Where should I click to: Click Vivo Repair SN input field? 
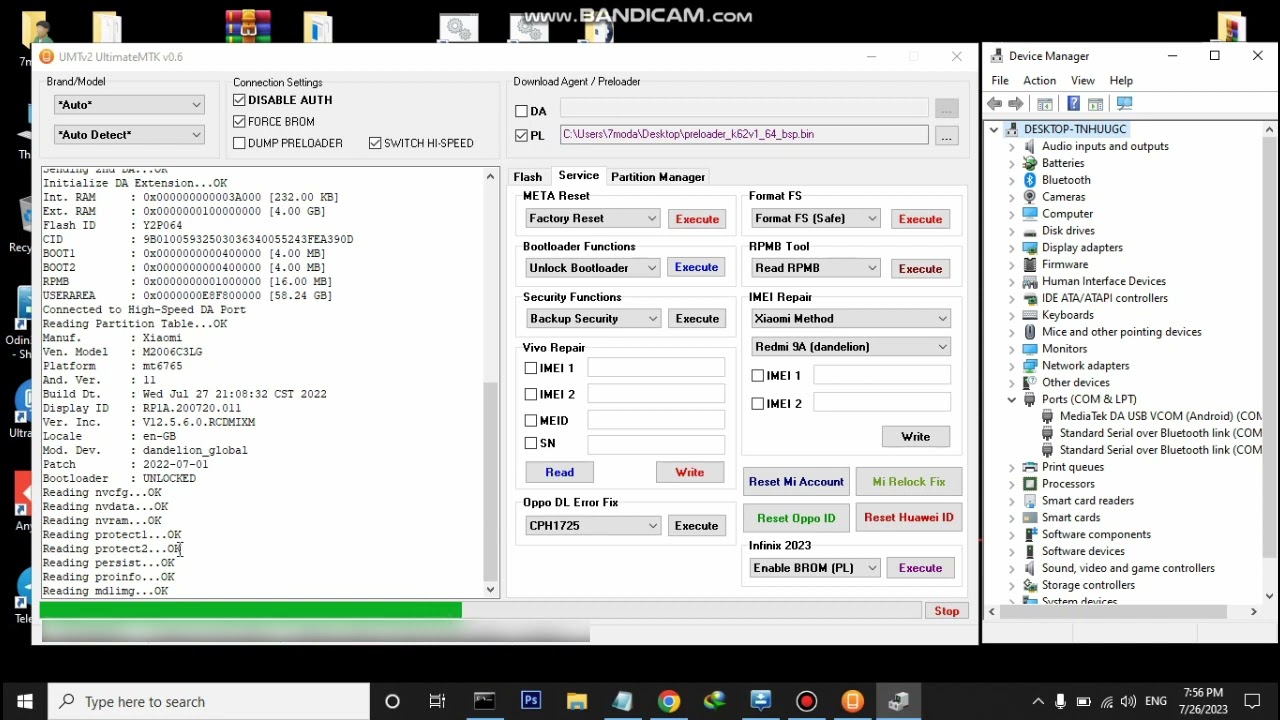(x=656, y=443)
